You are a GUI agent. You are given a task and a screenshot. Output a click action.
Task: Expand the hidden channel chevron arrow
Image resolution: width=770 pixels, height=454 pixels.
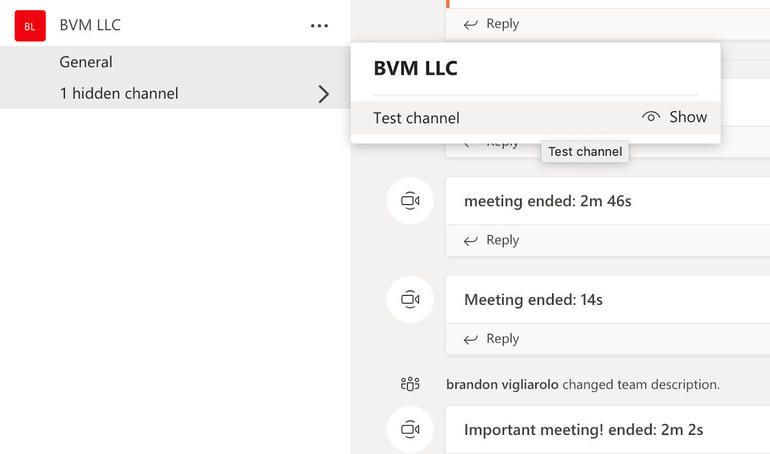[x=323, y=94]
